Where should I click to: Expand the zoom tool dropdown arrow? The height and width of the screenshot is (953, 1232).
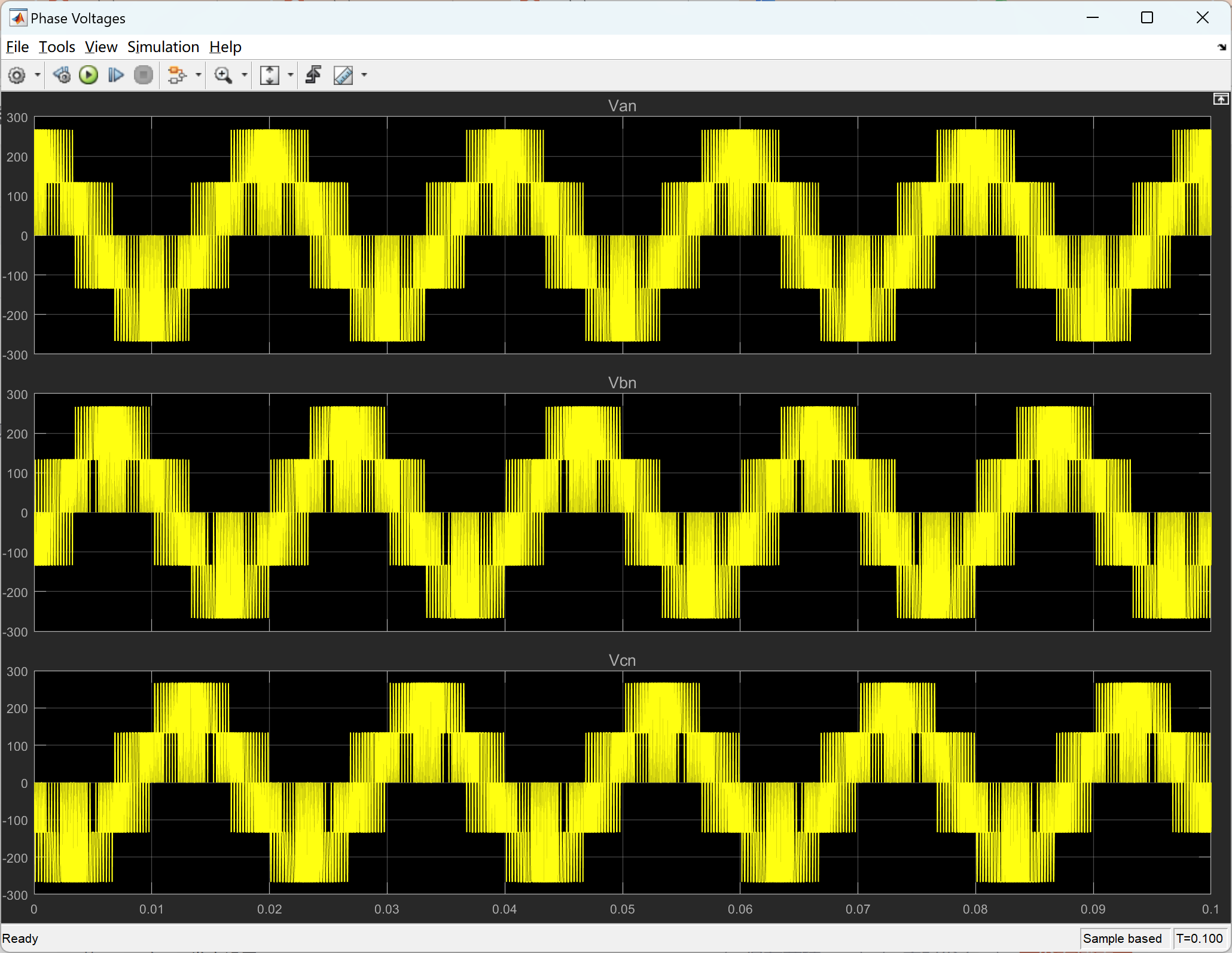(244, 75)
